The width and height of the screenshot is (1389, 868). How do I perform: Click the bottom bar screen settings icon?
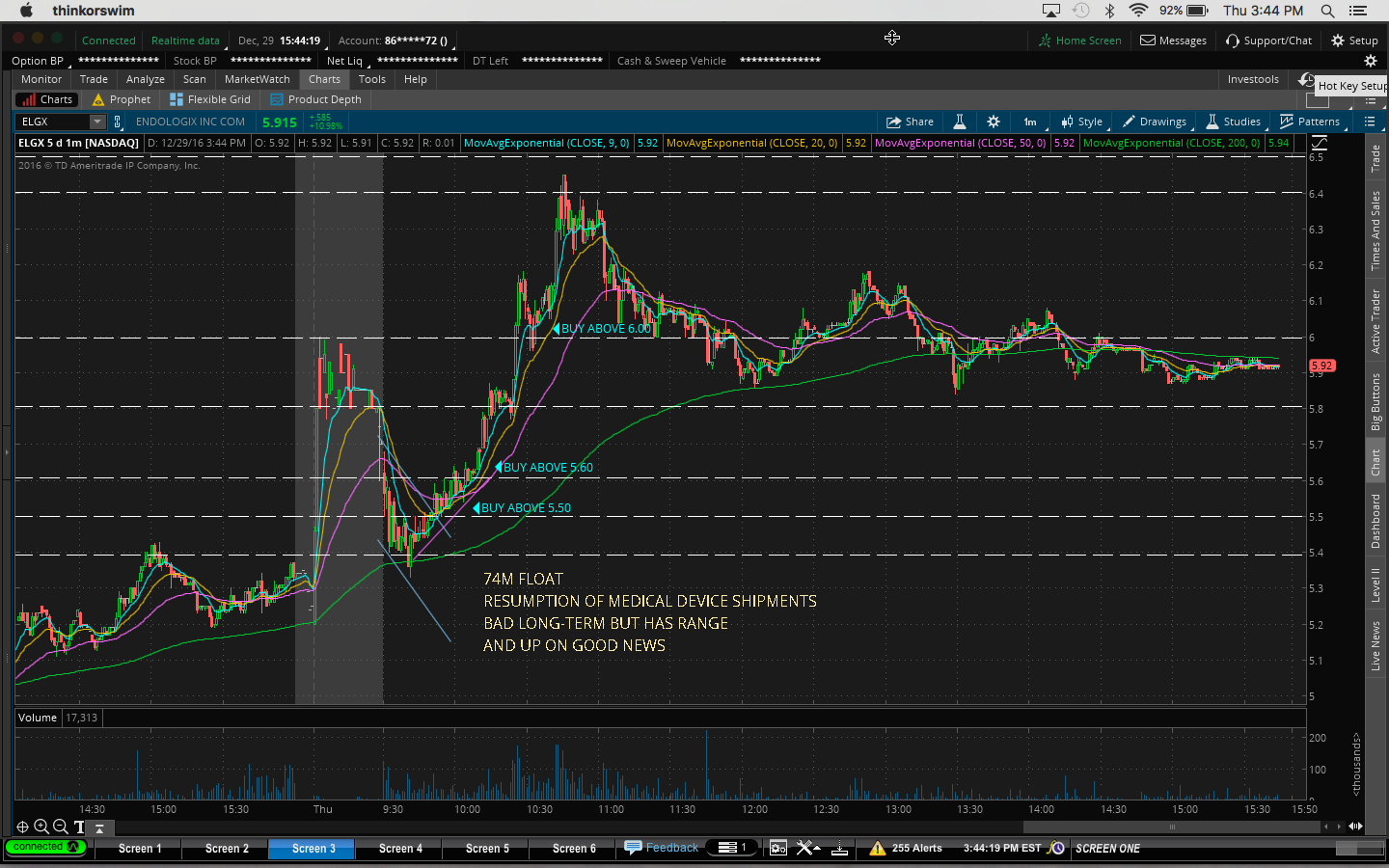pyautogui.click(x=778, y=849)
